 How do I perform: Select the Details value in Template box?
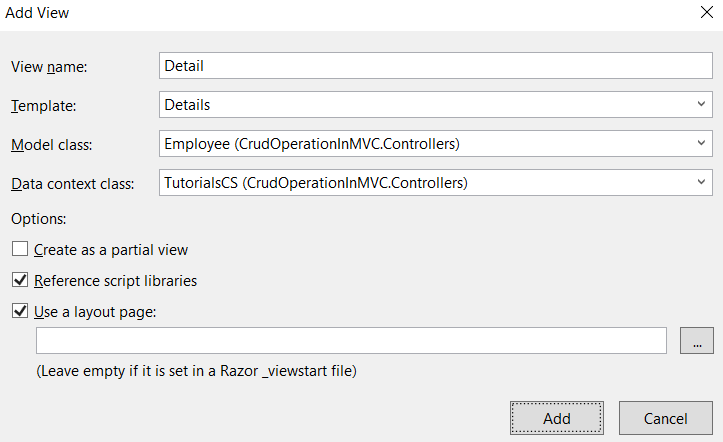(187, 105)
